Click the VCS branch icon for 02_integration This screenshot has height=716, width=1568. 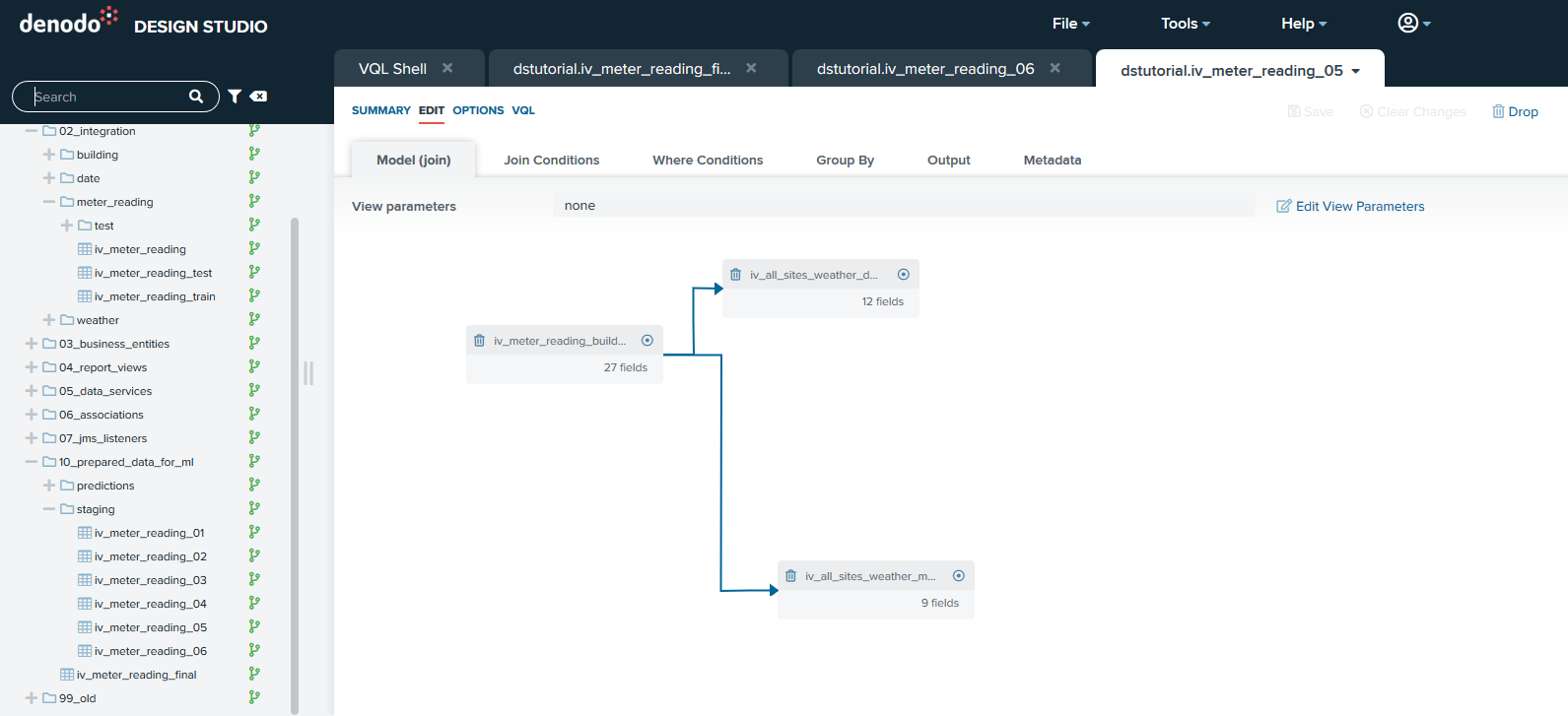[x=254, y=130]
